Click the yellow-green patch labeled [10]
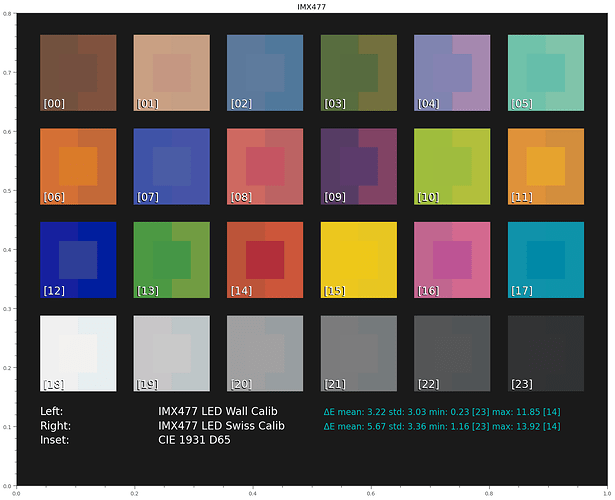Image resolution: width=615 pixels, height=500 pixels. tap(452, 166)
